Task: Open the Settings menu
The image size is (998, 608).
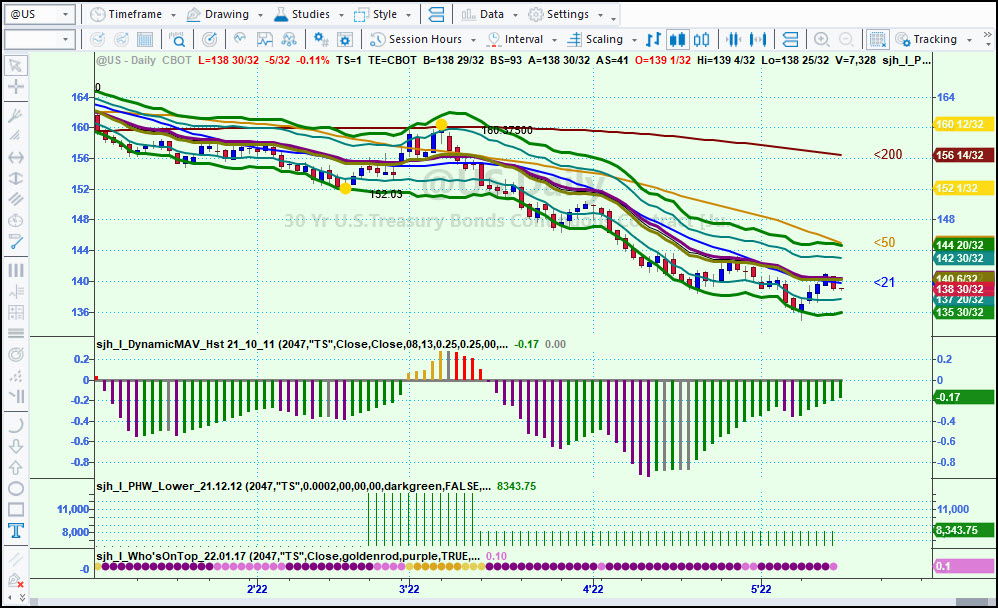Action: [559, 14]
